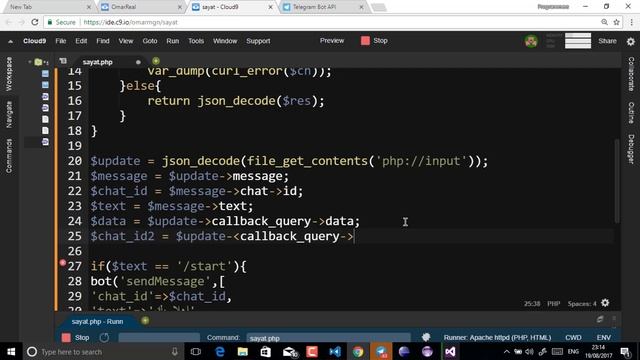Open Microsoft Store from the taskbar
Viewport: 640px width, 360px height.
[x=266, y=351]
